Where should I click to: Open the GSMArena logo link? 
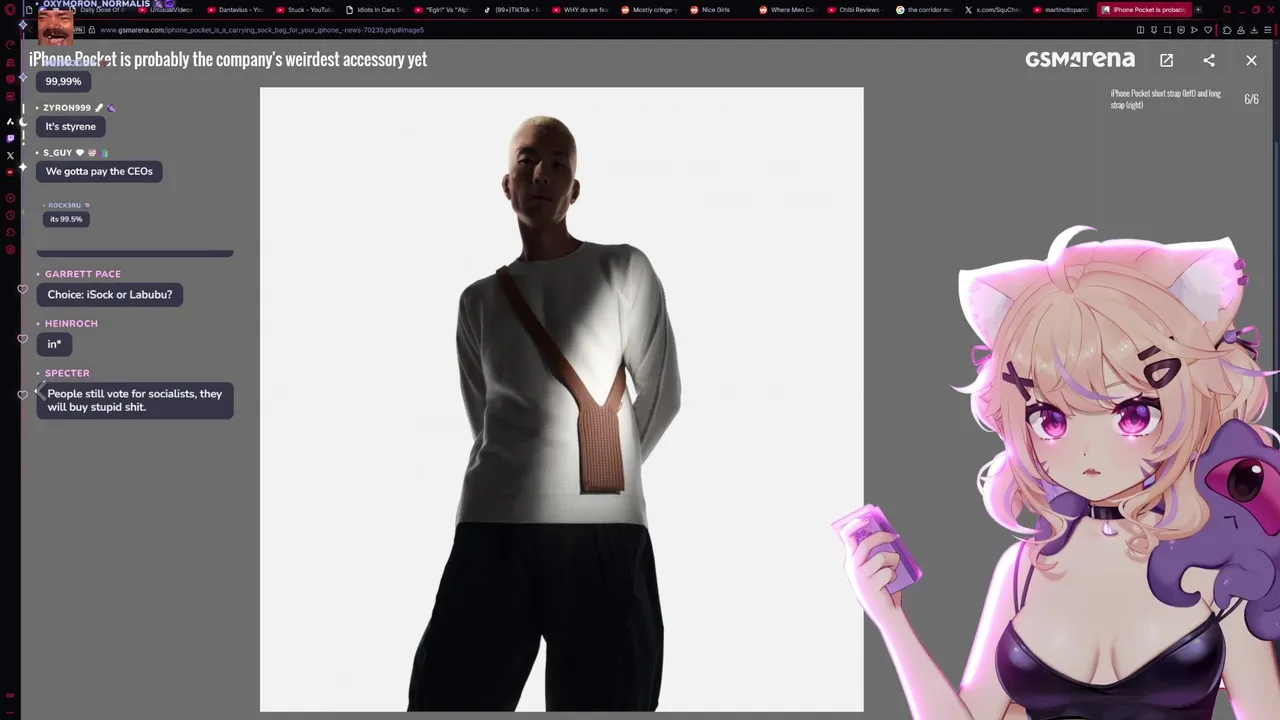(1080, 60)
